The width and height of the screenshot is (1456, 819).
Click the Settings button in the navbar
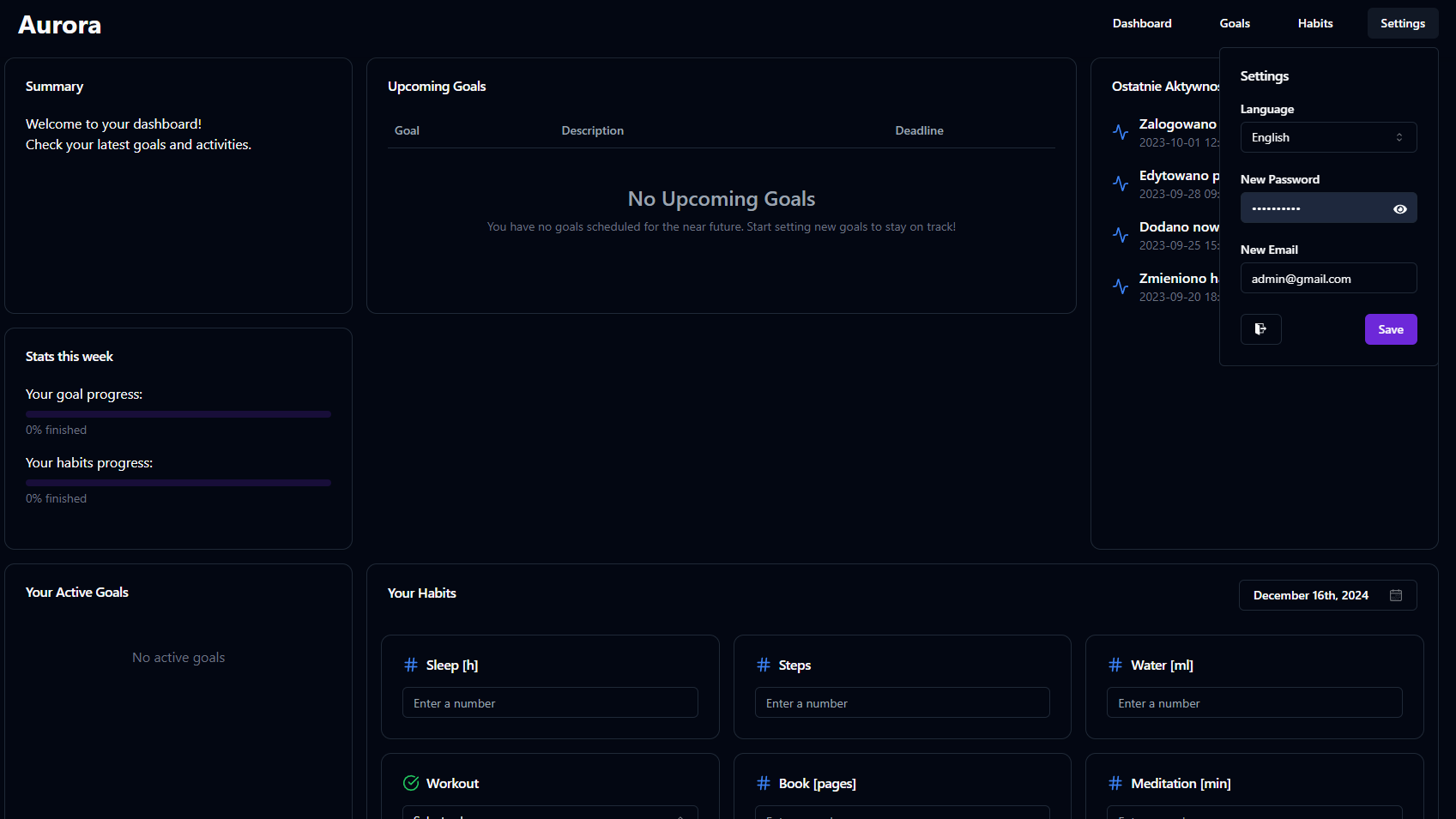click(x=1402, y=23)
